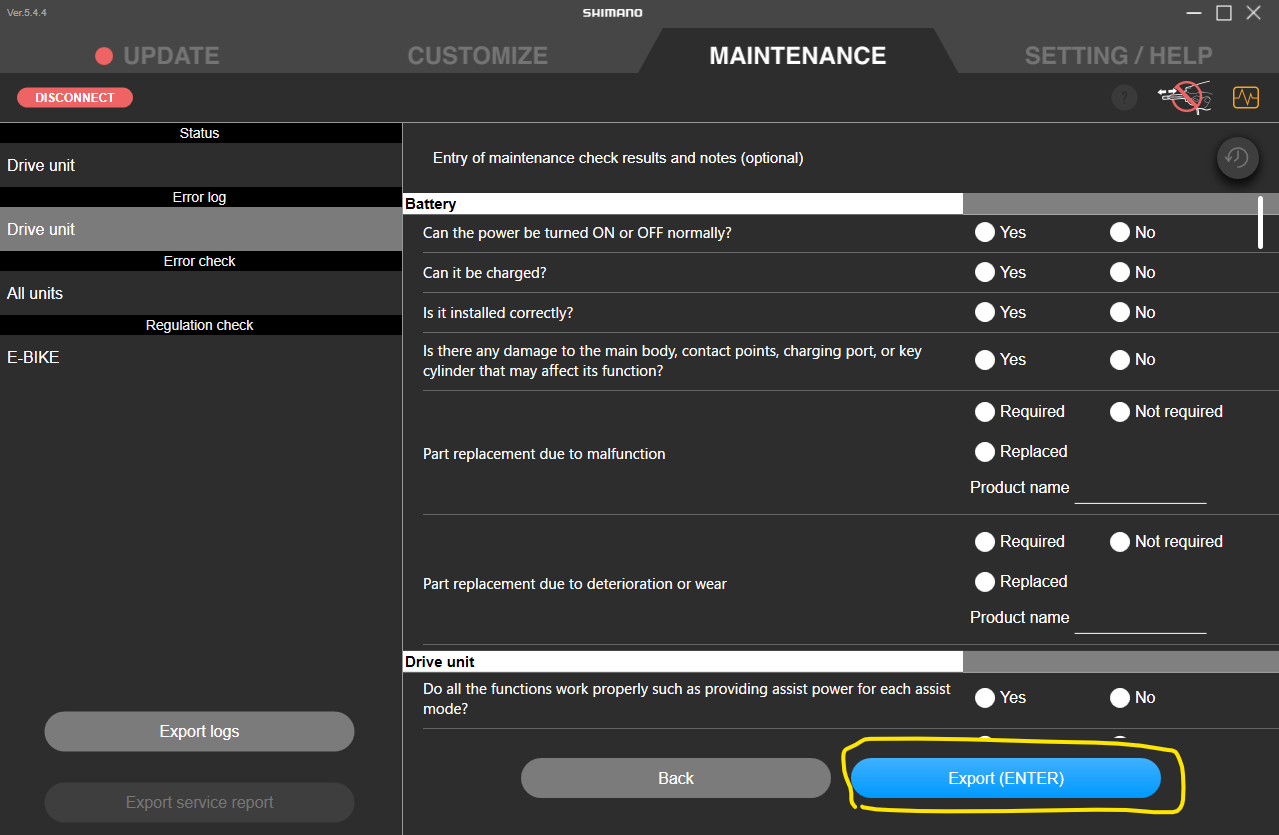The height and width of the screenshot is (835, 1279).
Task: Maximize the application window
Action: pos(1223,13)
